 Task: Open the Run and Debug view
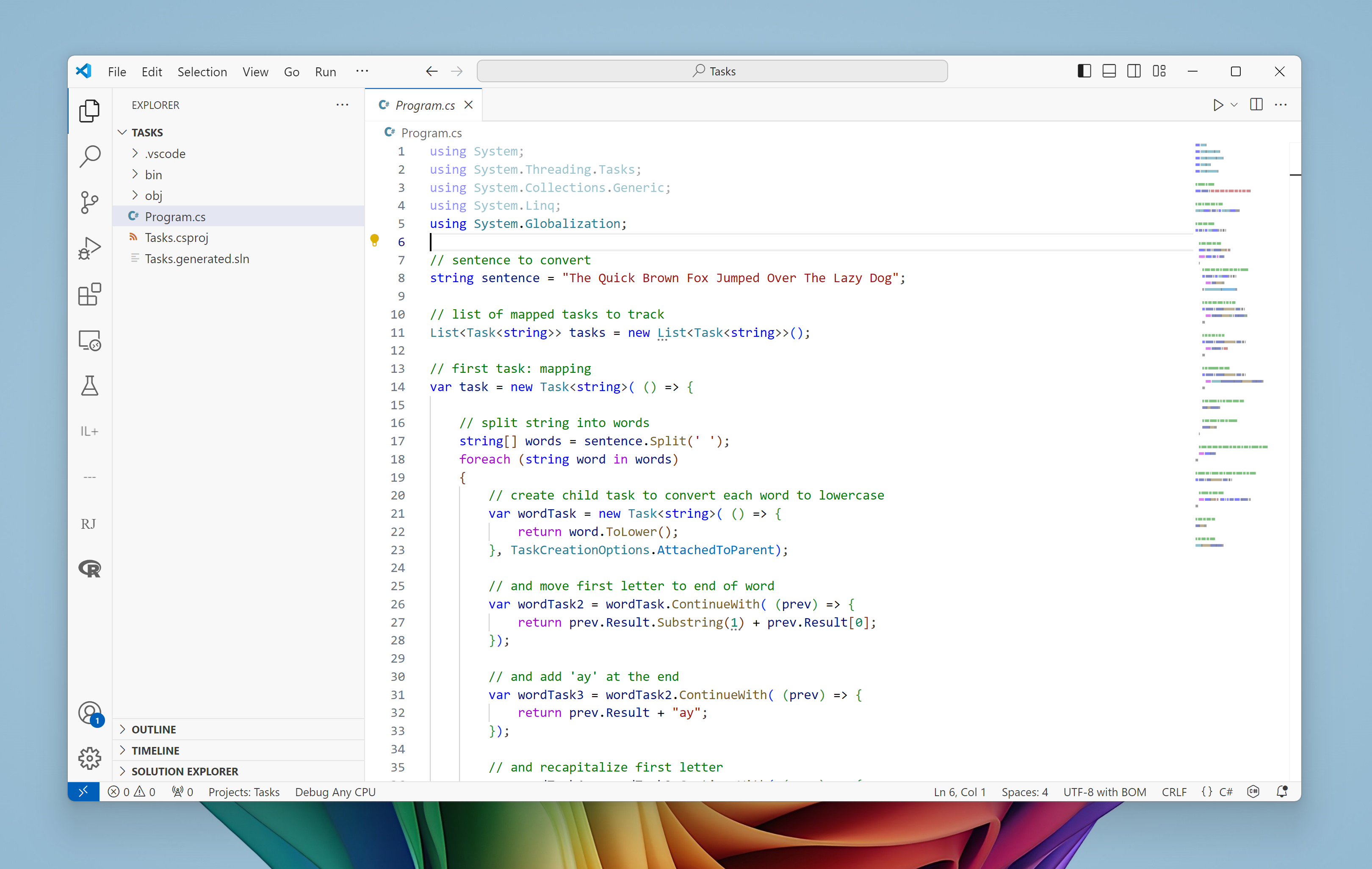(x=89, y=248)
